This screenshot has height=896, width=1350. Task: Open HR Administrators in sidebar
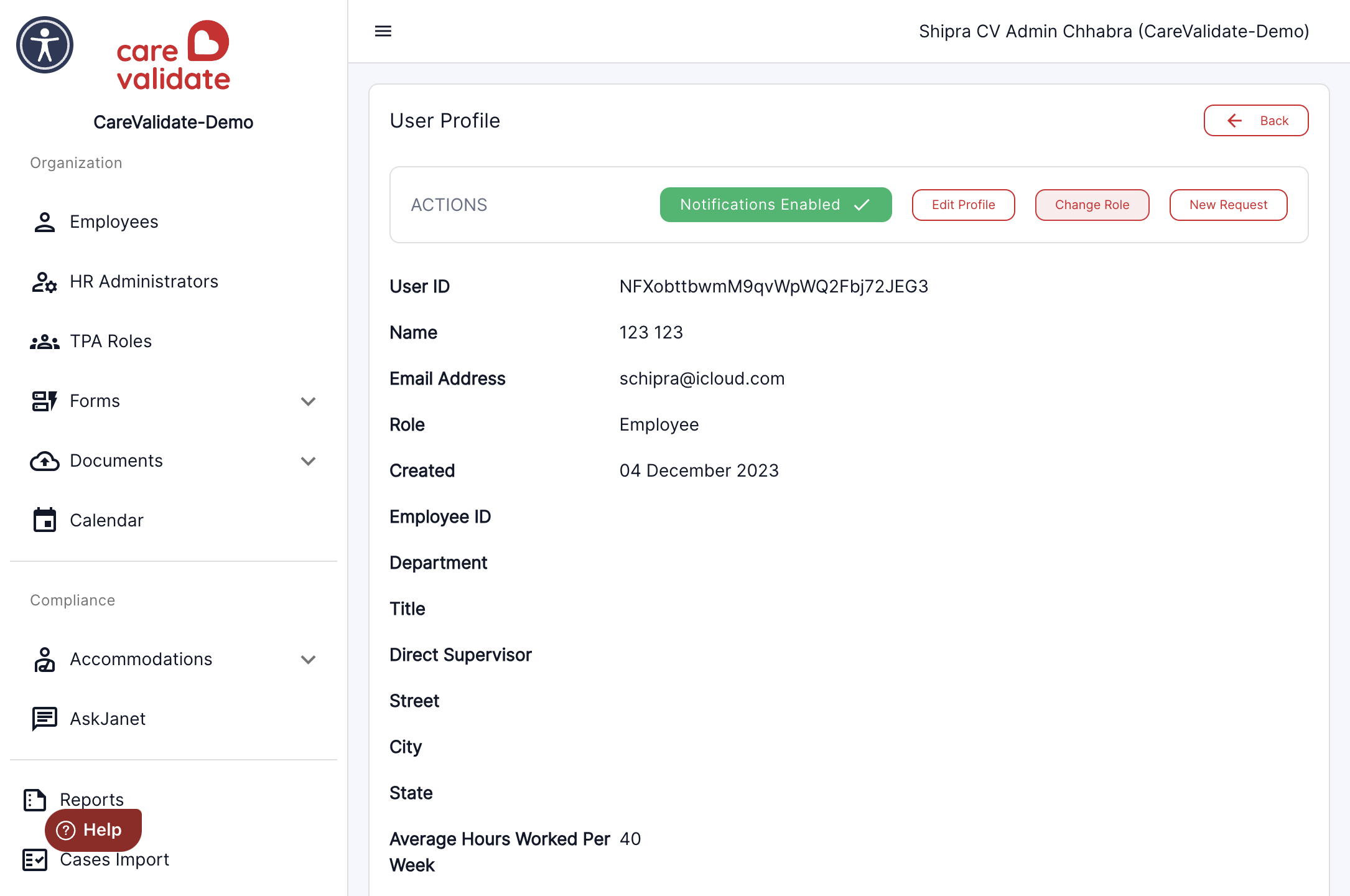(x=174, y=282)
